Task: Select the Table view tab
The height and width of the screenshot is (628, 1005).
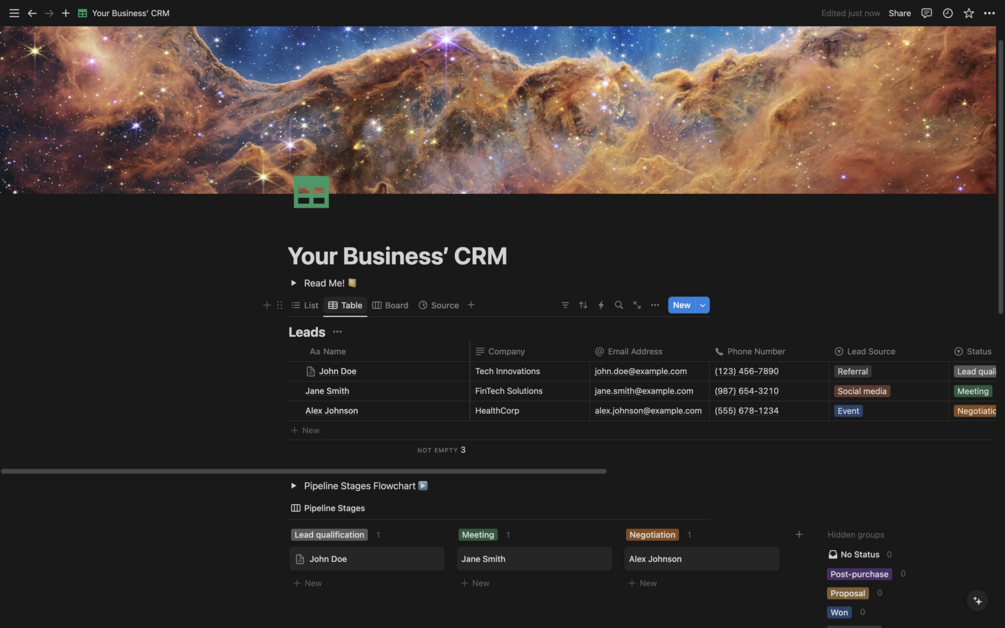Action: pos(345,305)
